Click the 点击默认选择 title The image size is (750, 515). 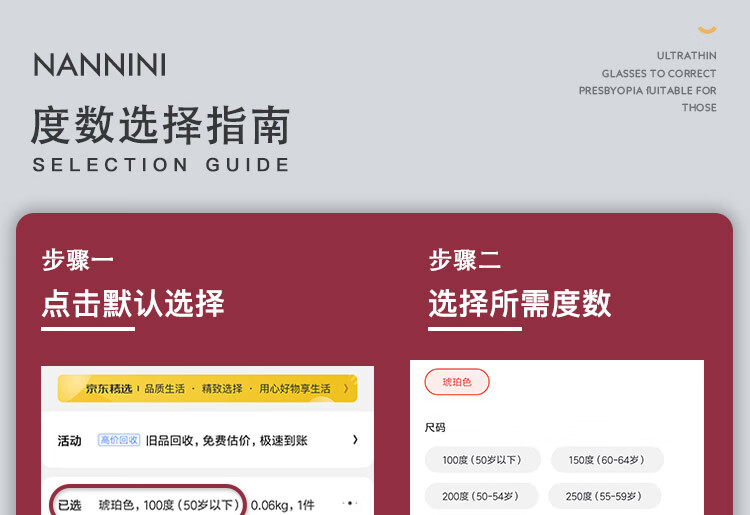(133, 303)
